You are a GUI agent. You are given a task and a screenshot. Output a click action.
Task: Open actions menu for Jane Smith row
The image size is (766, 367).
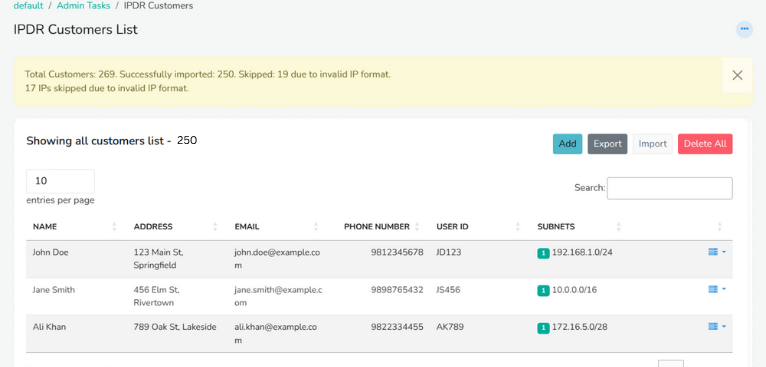pyautogui.click(x=717, y=289)
